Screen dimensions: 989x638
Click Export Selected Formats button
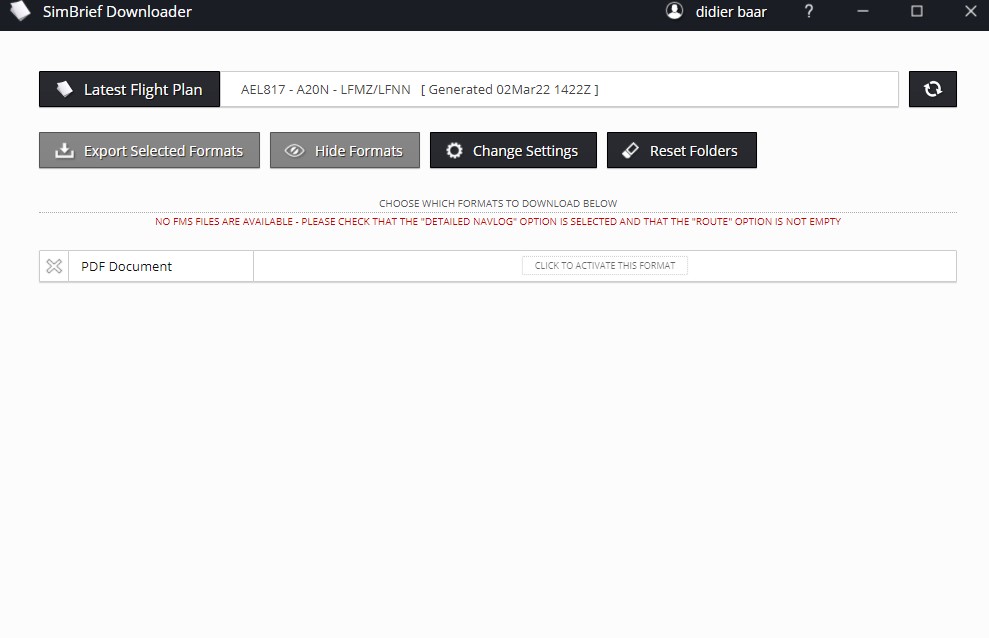(149, 150)
